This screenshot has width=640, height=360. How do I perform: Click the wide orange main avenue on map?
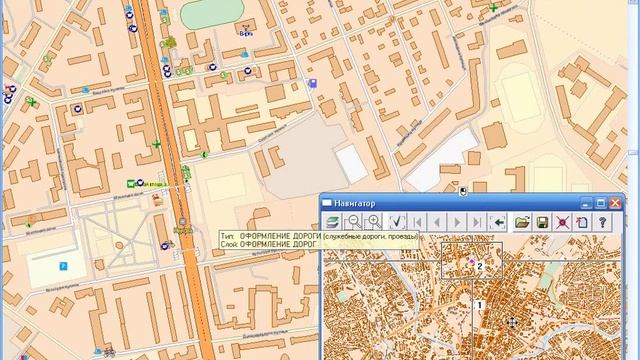click(173, 180)
